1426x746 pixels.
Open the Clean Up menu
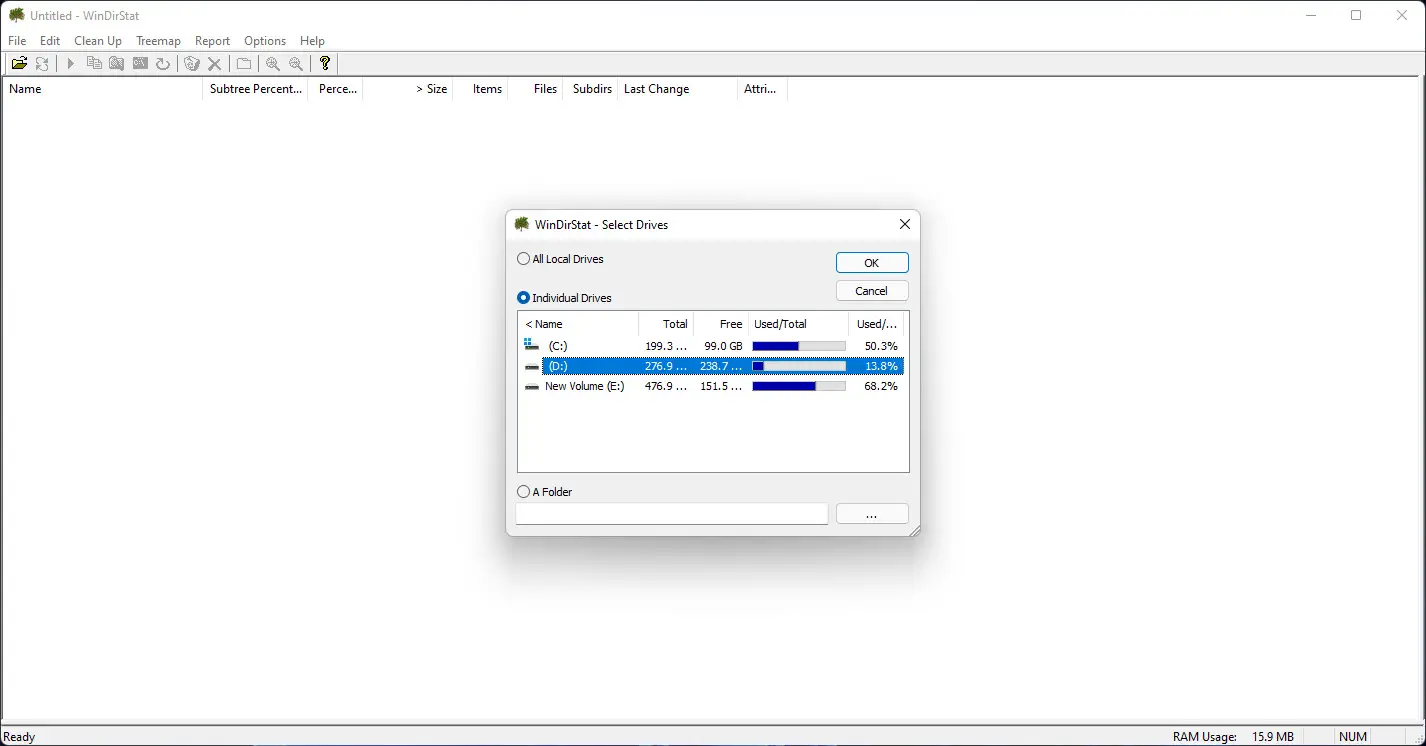click(x=98, y=41)
